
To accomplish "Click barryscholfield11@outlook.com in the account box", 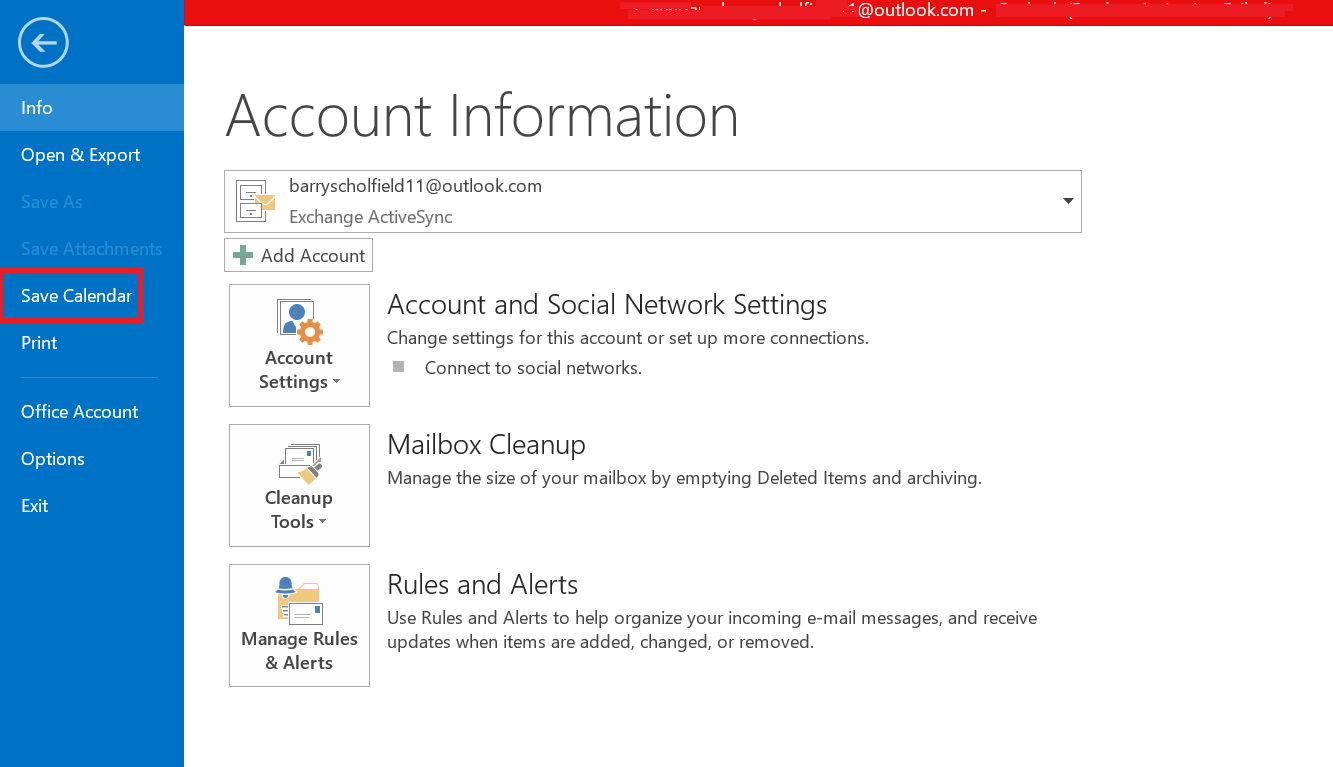I will (415, 186).
